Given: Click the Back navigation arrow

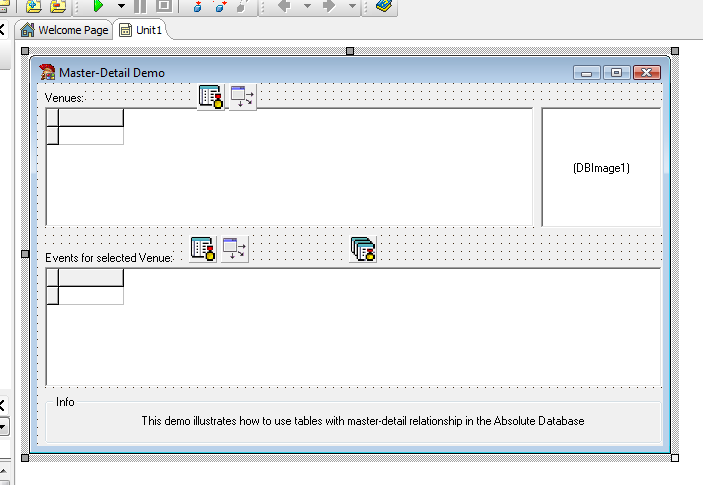Looking at the screenshot, I should tap(284, 6).
